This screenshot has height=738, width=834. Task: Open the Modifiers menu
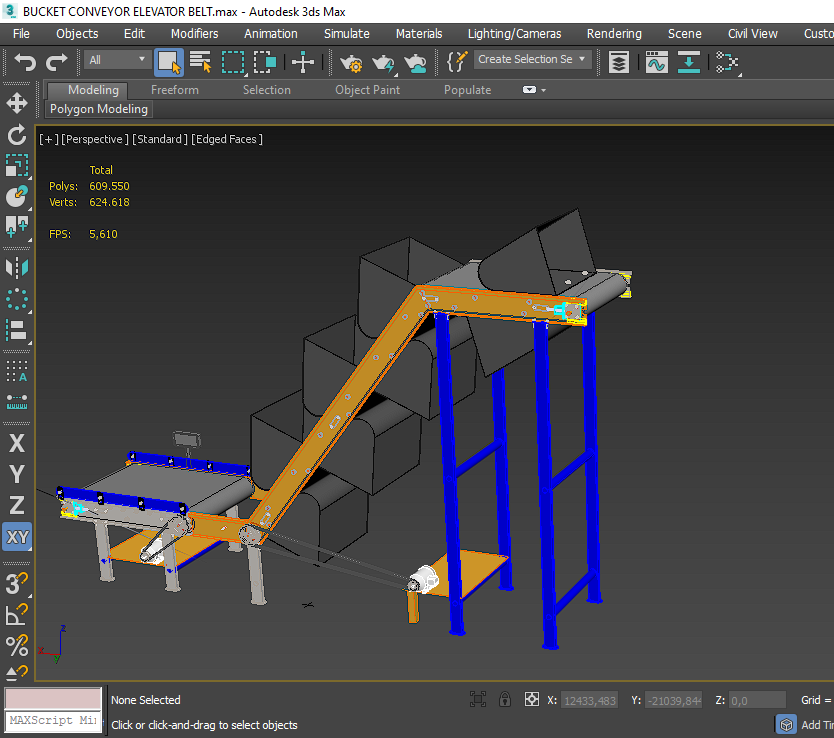click(x=195, y=33)
